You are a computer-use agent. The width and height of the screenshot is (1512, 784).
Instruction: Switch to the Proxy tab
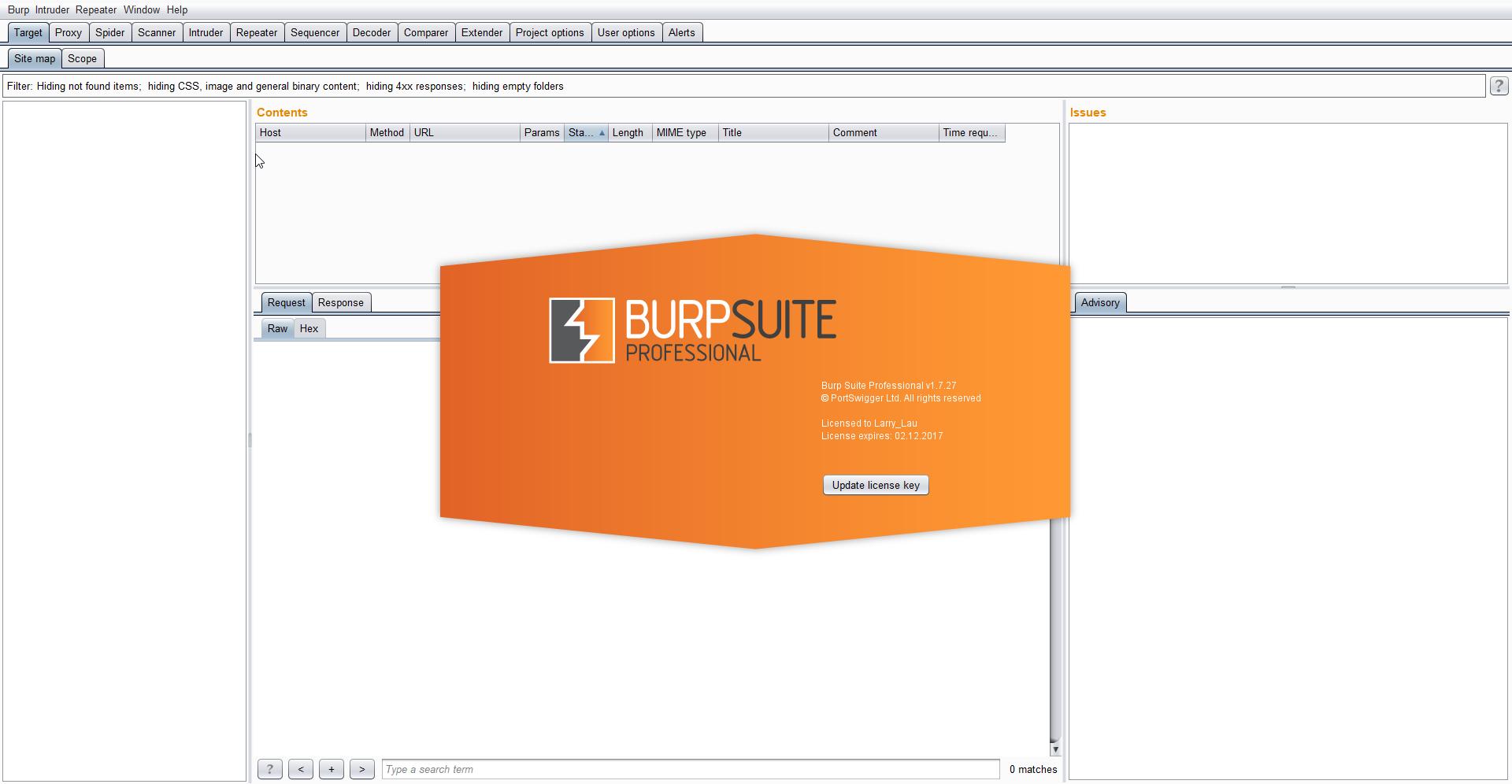pyautogui.click(x=69, y=33)
